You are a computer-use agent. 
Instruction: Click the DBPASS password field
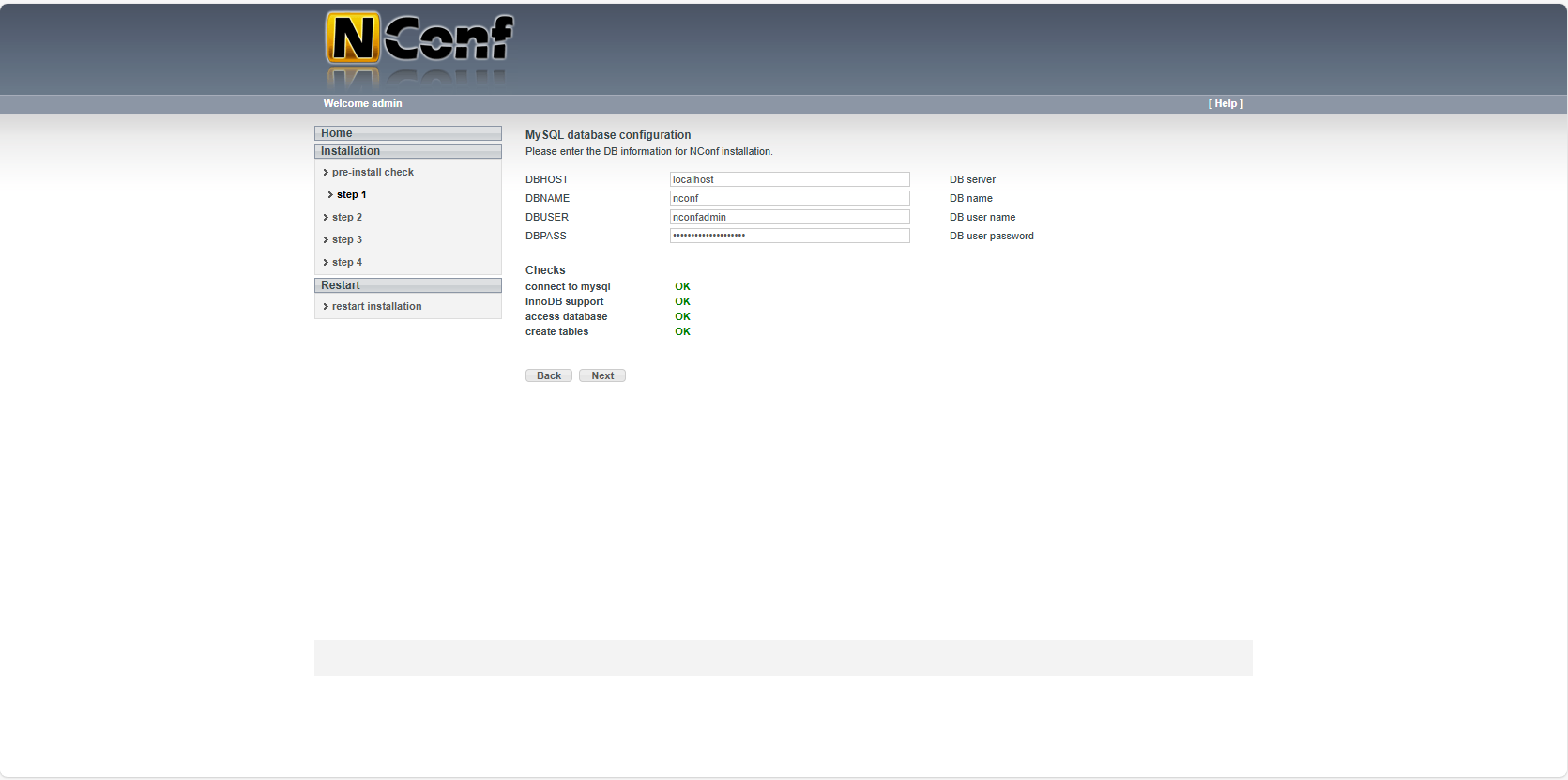click(x=789, y=236)
